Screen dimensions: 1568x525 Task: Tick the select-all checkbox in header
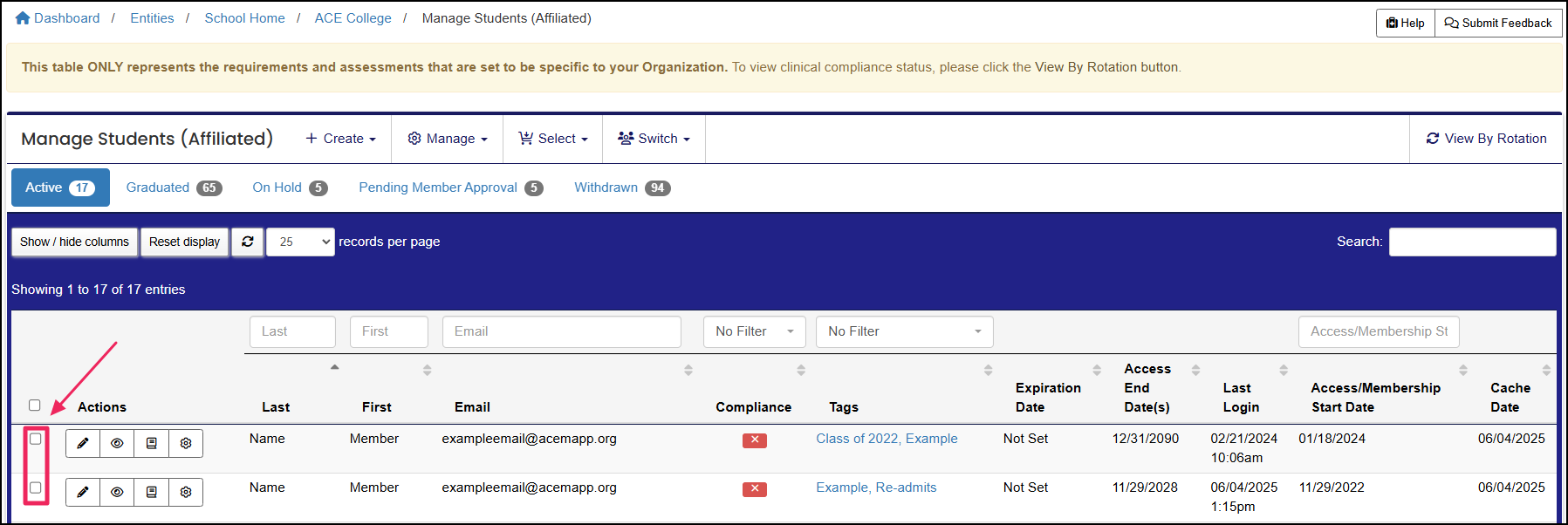[35, 406]
